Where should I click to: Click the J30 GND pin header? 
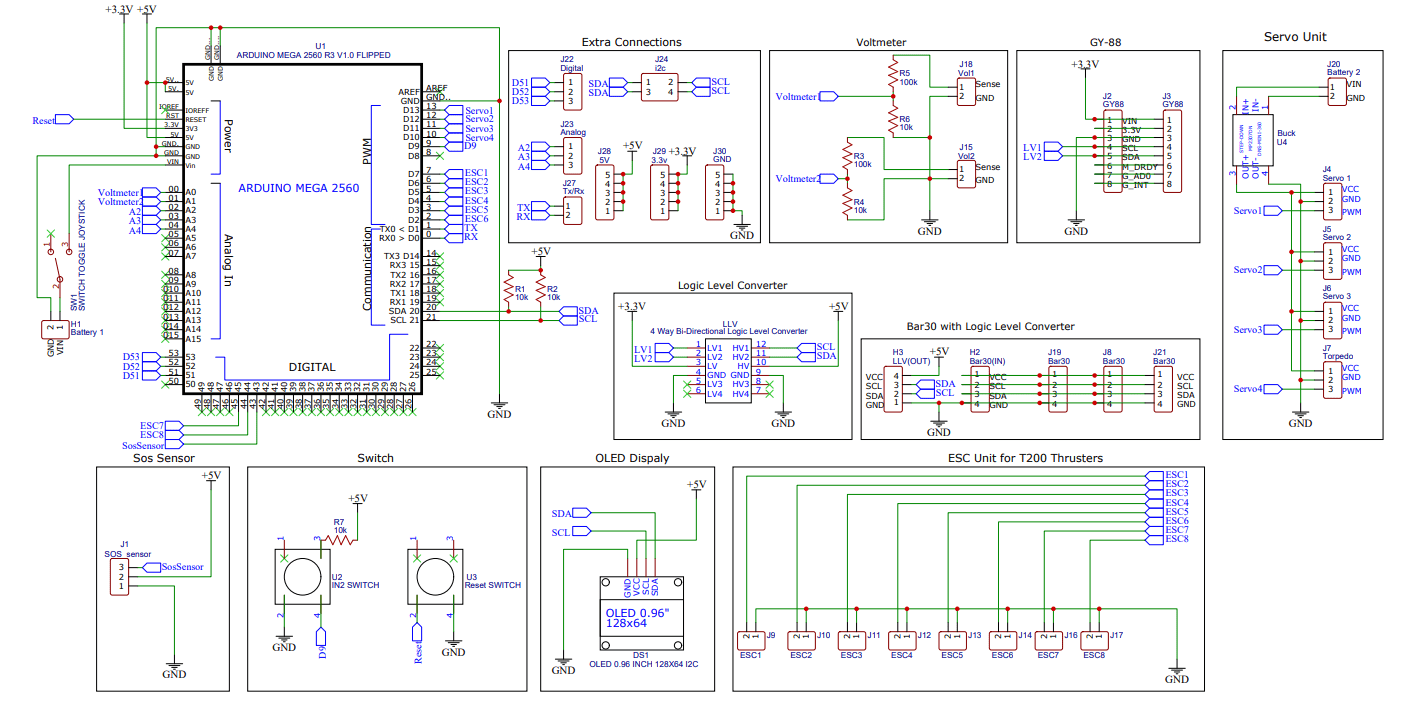coord(716,192)
